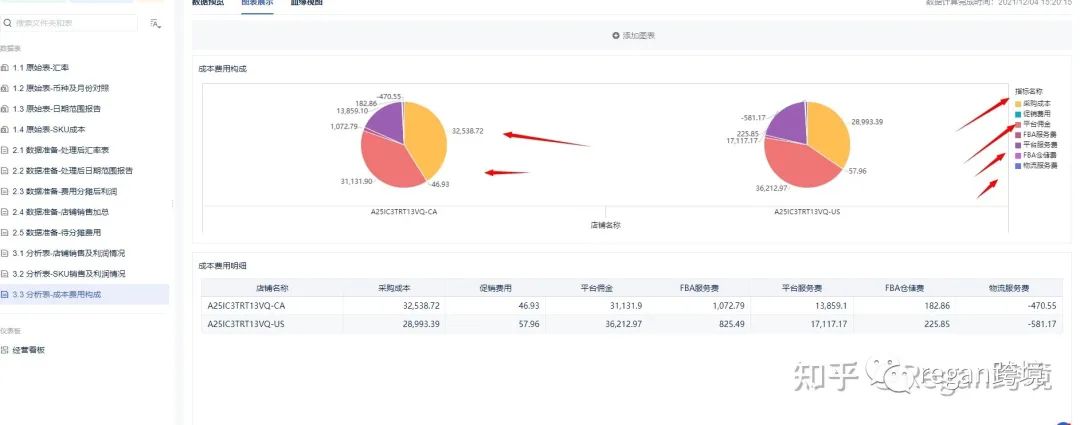Click purple slice of the CA pie chart
This screenshot has width=1080, height=425.
tap(386, 121)
